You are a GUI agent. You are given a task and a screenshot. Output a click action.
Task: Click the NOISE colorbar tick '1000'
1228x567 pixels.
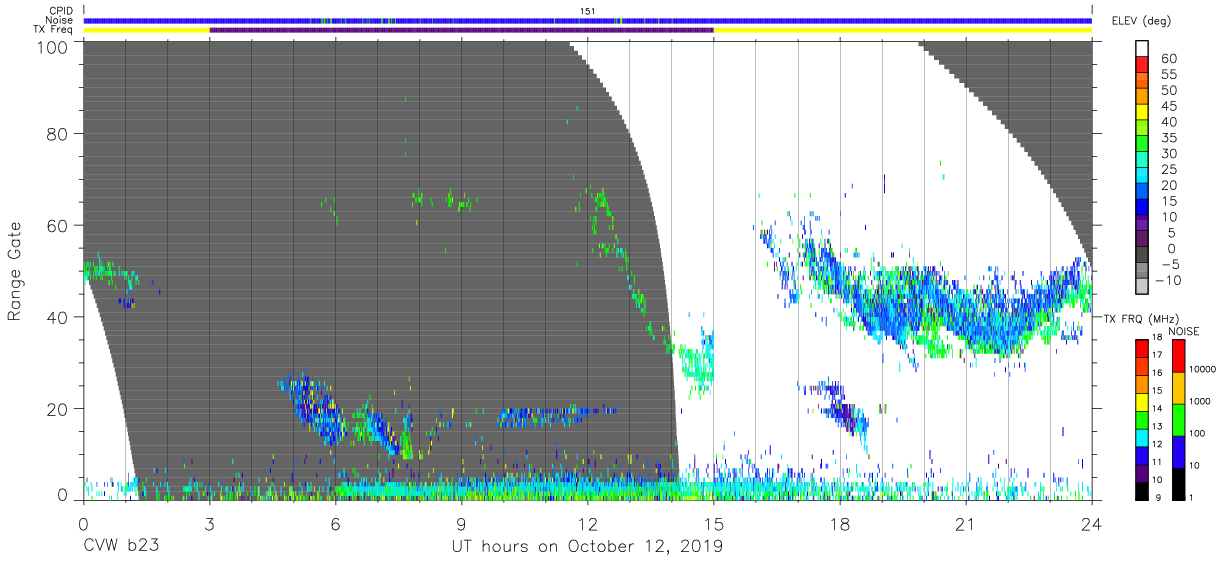tap(1201, 401)
